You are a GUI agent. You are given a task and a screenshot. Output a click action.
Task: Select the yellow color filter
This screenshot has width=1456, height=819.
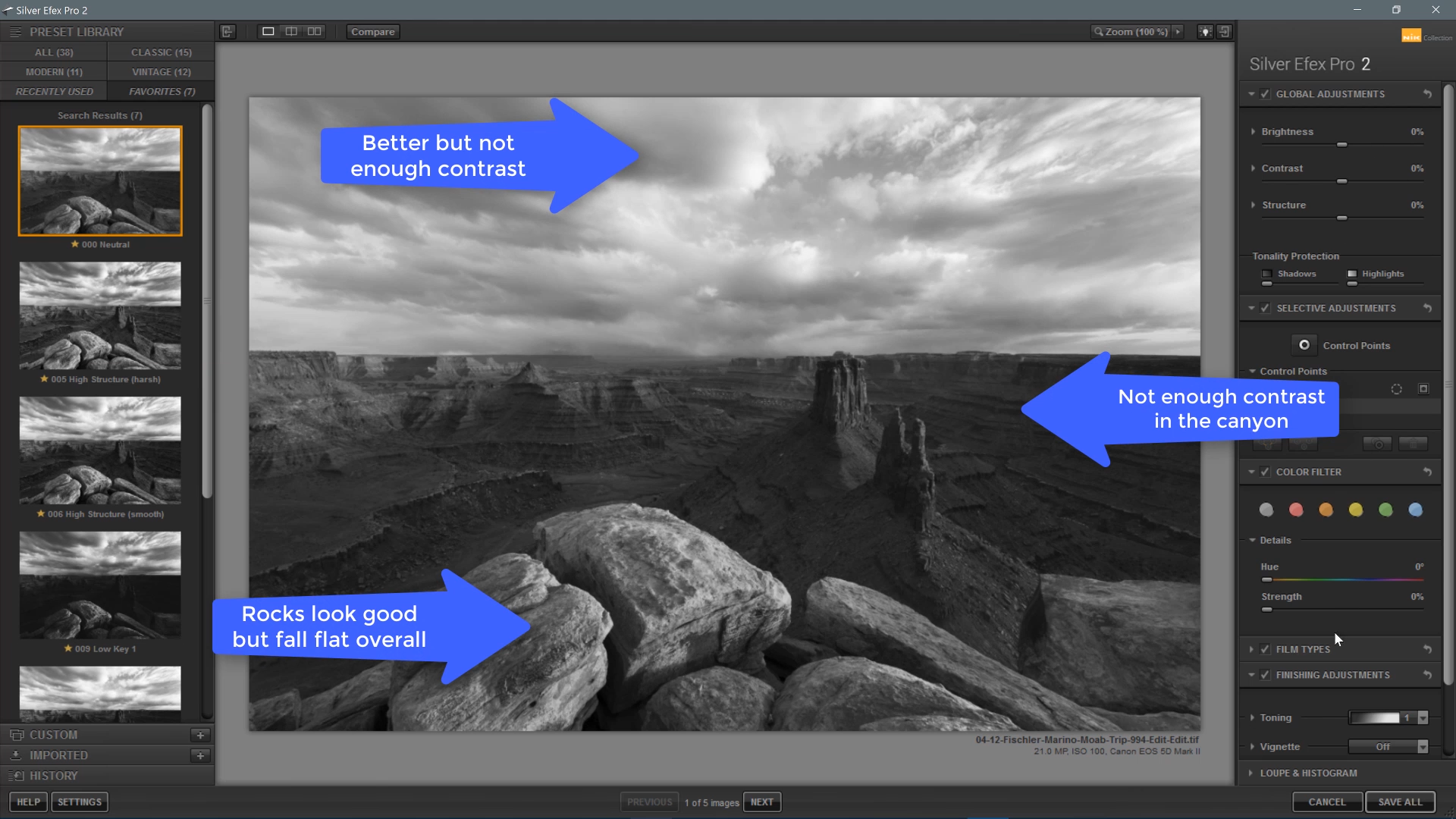1356,510
